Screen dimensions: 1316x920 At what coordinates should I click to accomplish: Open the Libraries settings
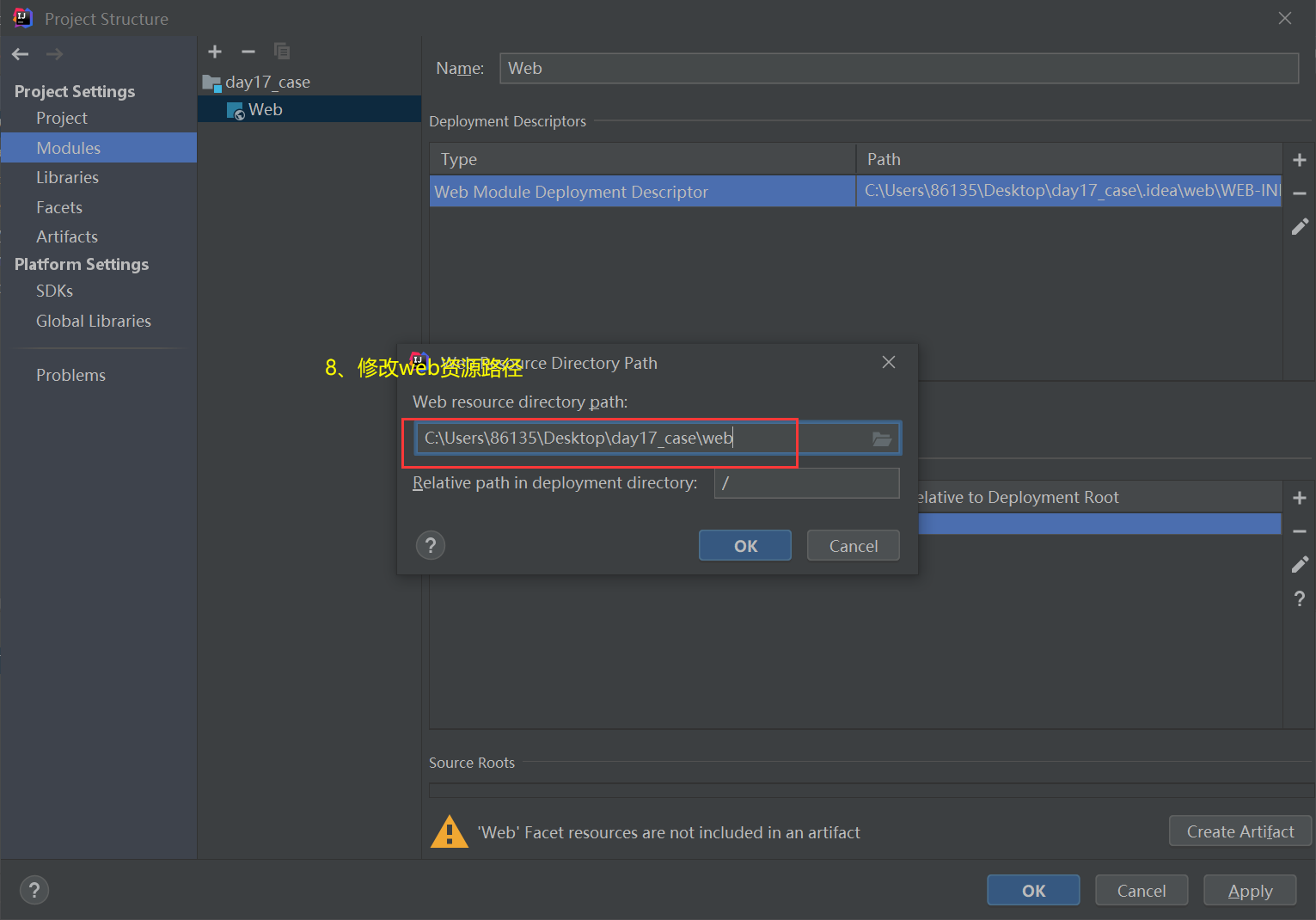tap(67, 177)
